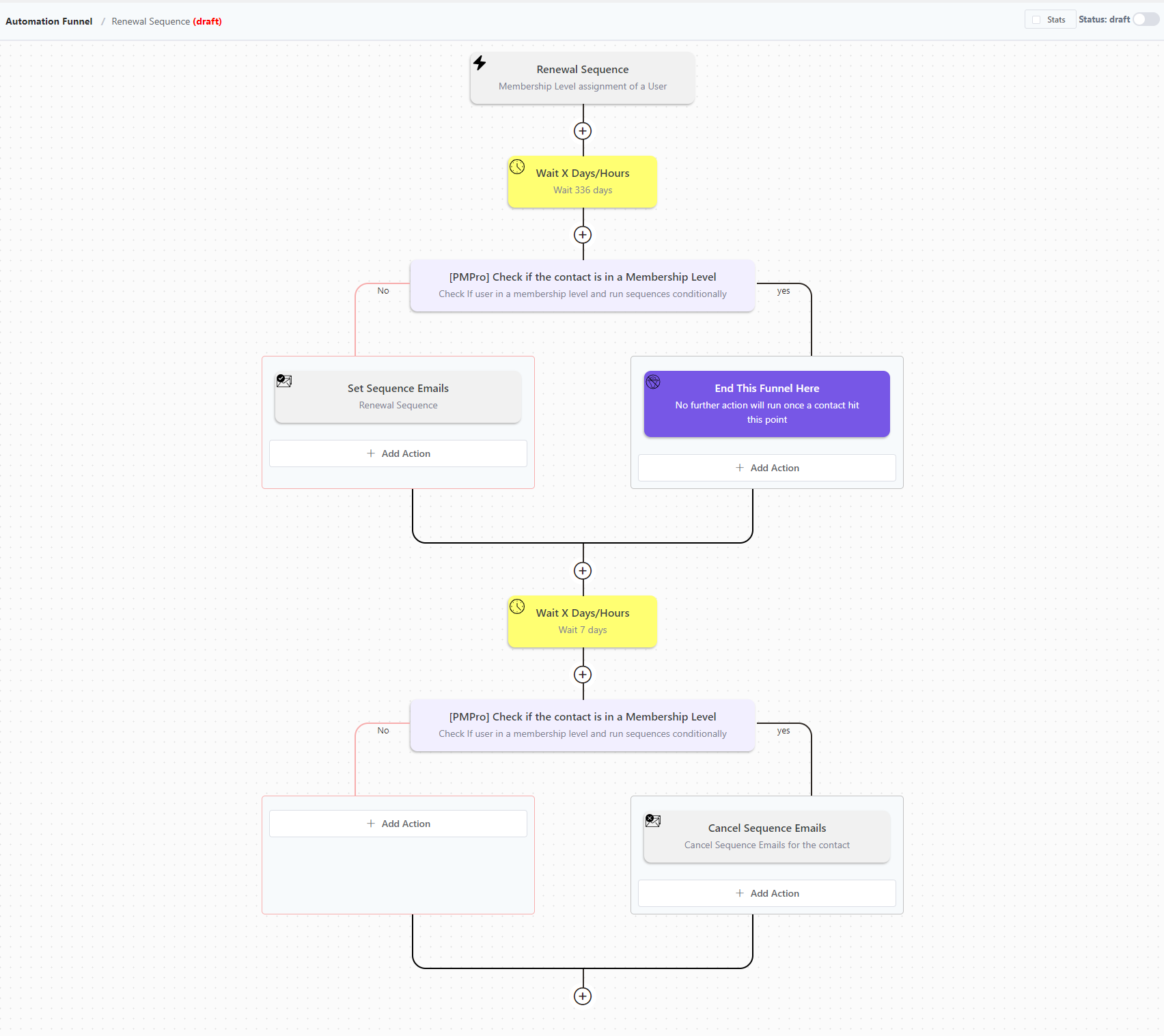Click Add Action under Set Sequence Emails
Screen dimensions: 1164x1036
point(398,453)
